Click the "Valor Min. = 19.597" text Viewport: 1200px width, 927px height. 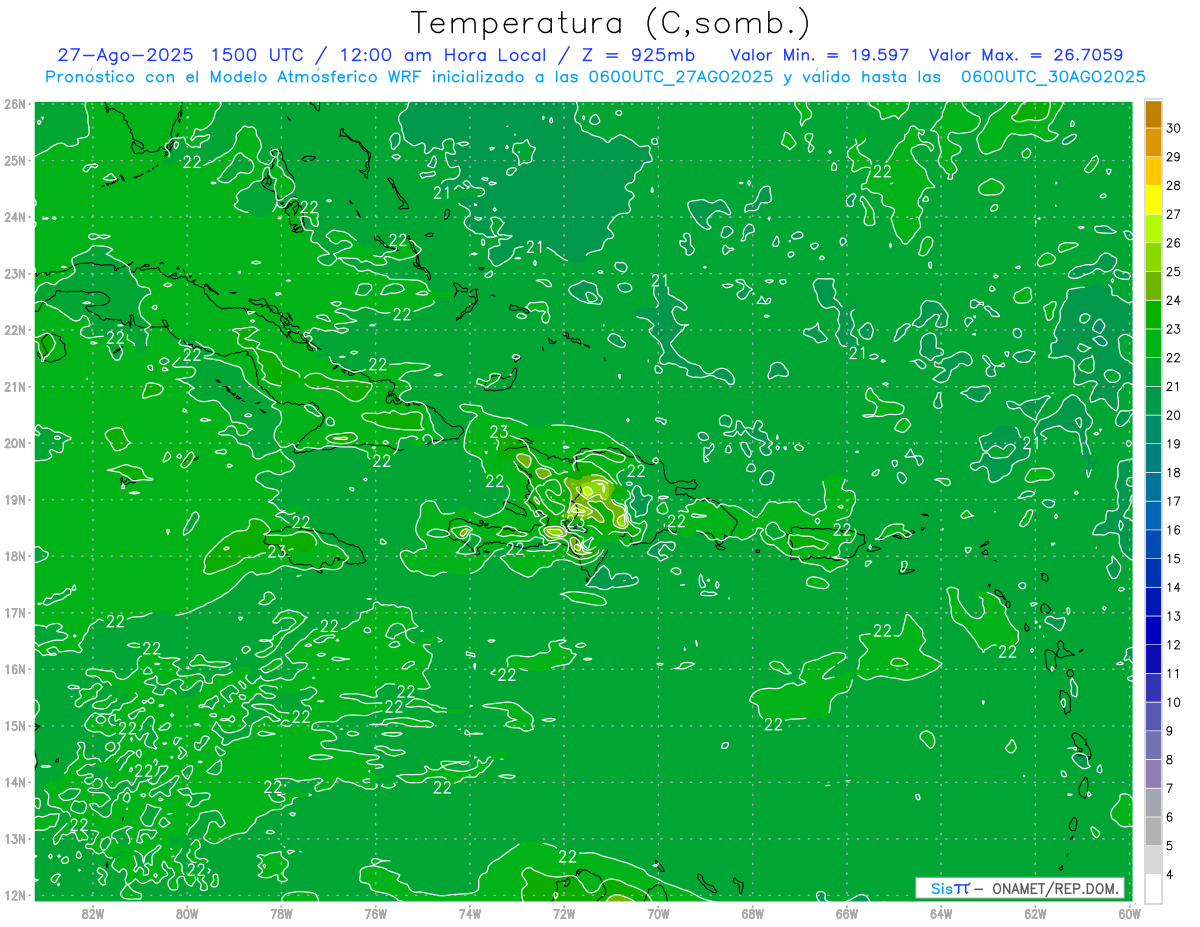pyautogui.click(x=820, y=55)
